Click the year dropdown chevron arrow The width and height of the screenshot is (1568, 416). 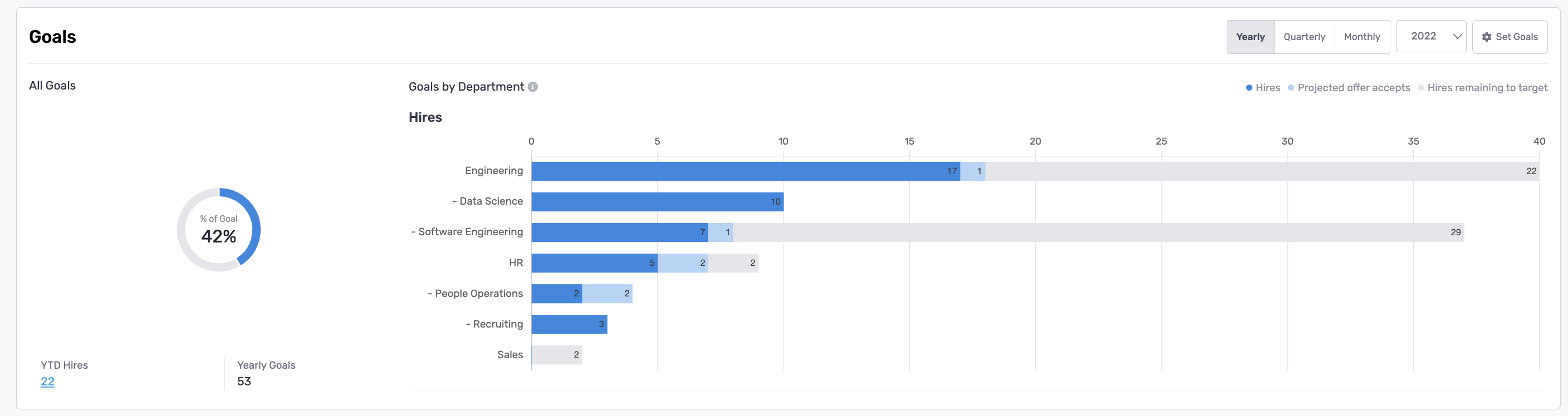point(1457,37)
